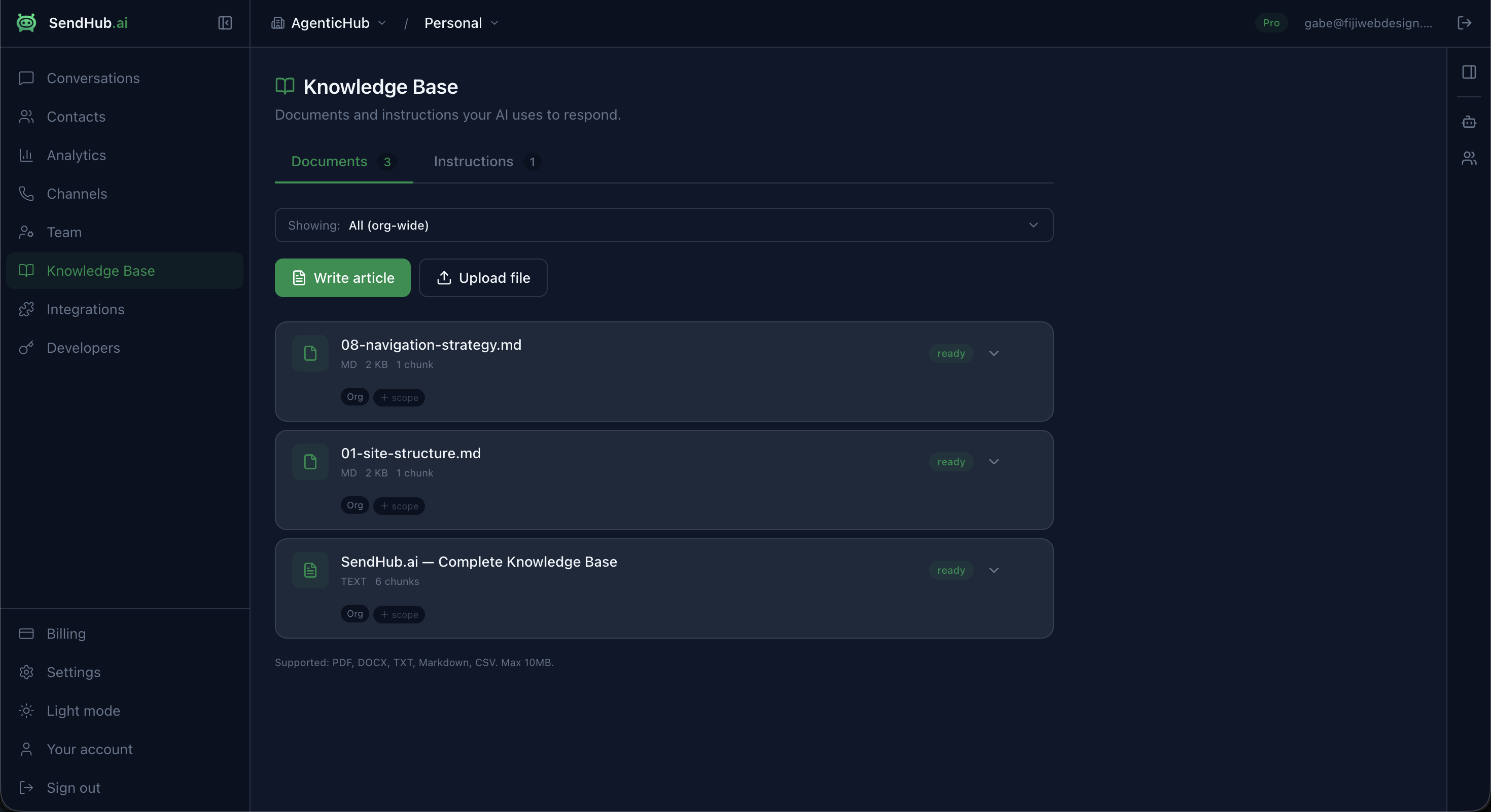Switch to Light mode
Image resolution: width=1491 pixels, height=812 pixels.
[125, 710]
